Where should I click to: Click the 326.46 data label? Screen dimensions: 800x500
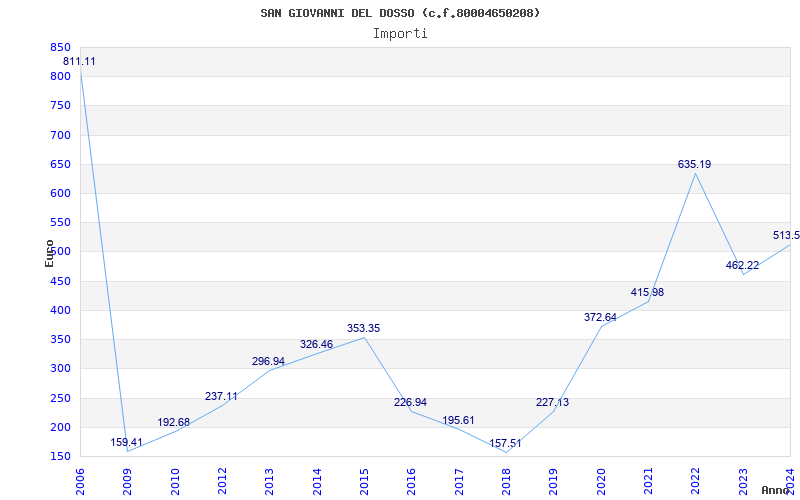[x=316, y=344]
